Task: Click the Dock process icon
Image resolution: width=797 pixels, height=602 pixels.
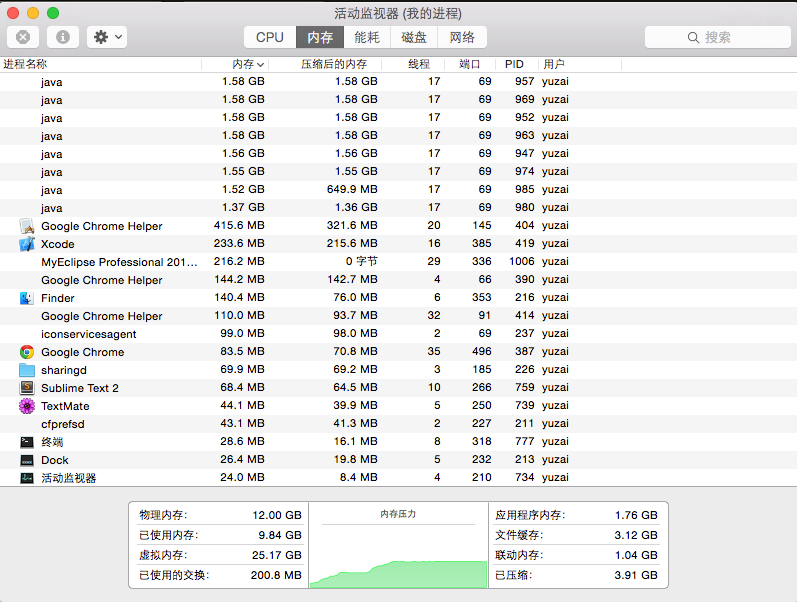Action: click(x=27, y=460)
